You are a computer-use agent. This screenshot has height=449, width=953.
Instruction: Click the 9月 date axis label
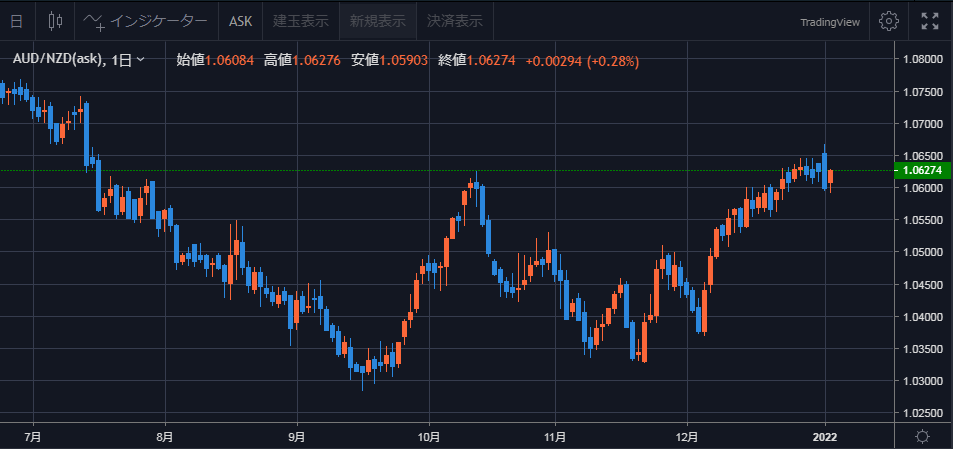pos(297,436)
